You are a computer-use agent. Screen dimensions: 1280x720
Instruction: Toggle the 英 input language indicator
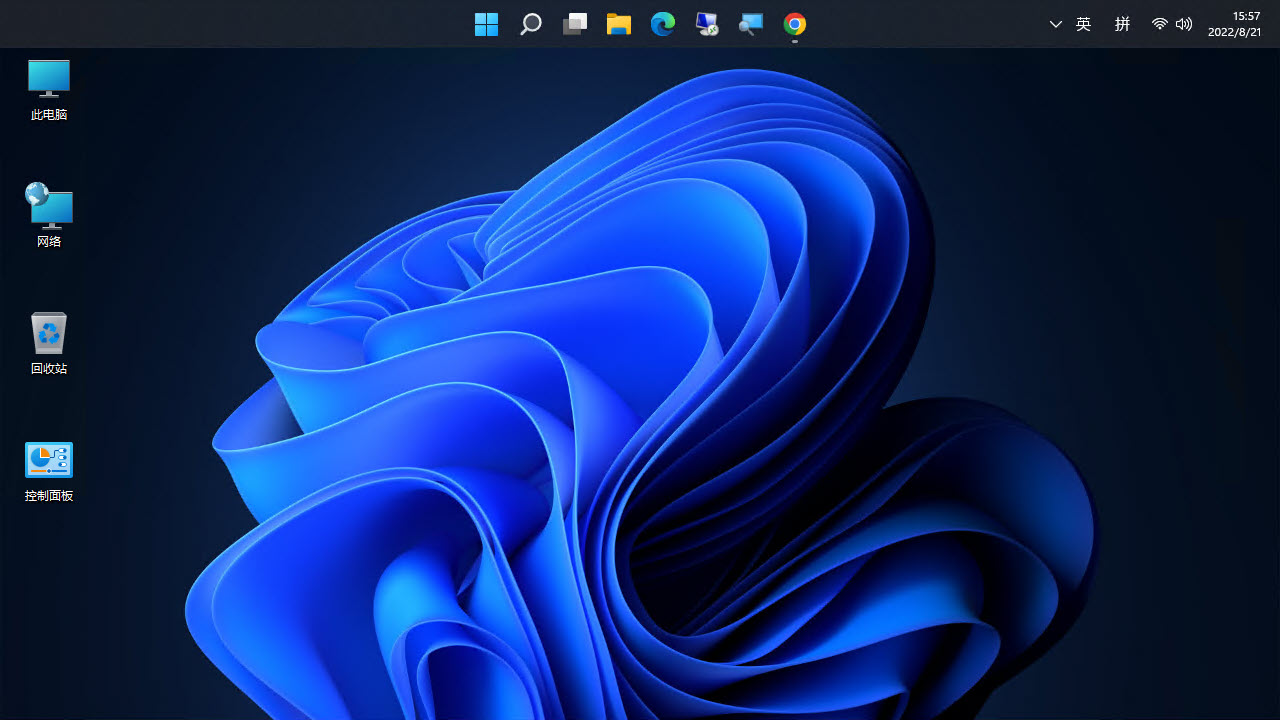[1084, 24]
